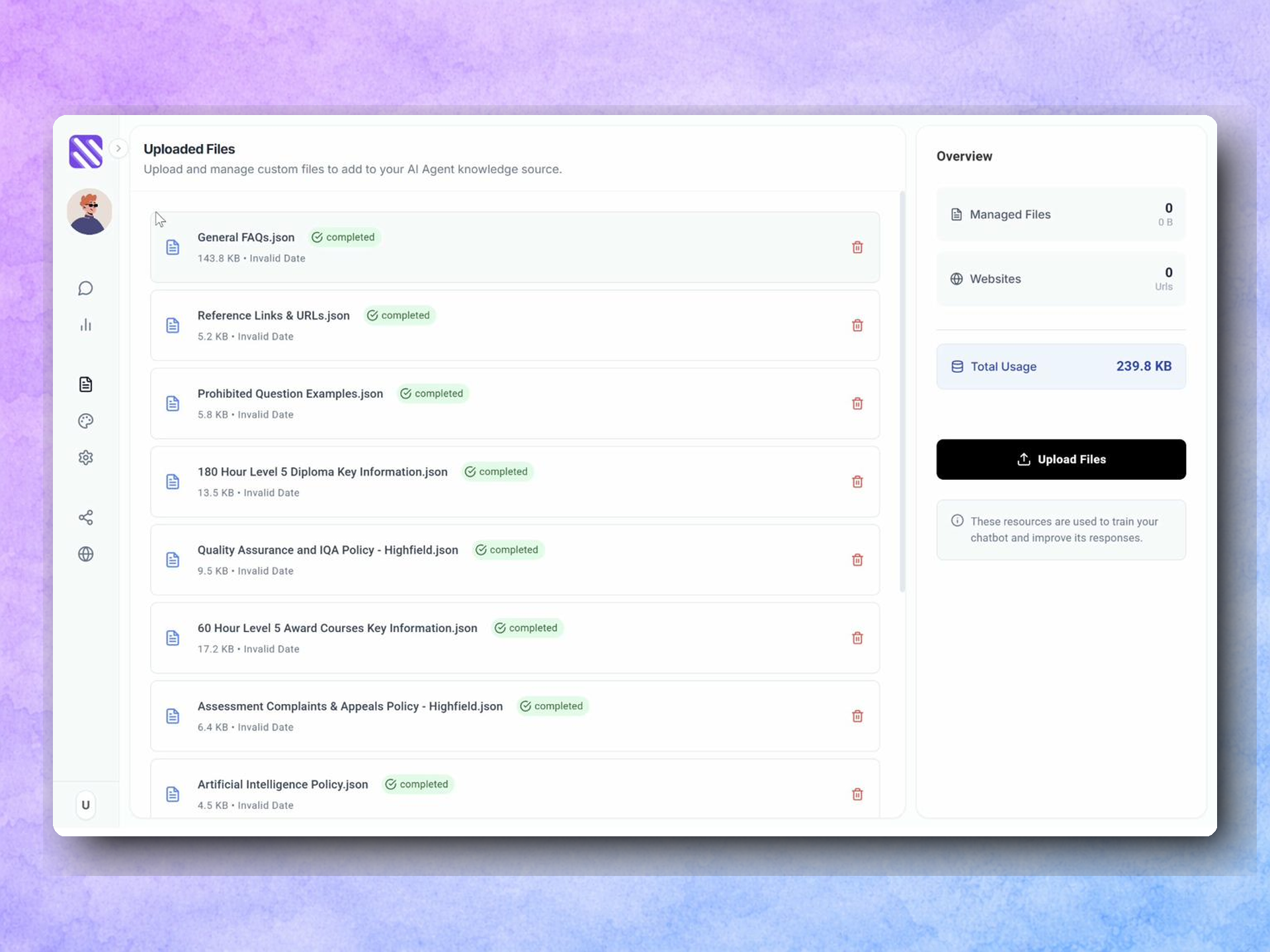Screen dimensions: 1270x952
Task: Delete the Artificial Intelligence Policy.json file
Action: [x=857, y=794]
